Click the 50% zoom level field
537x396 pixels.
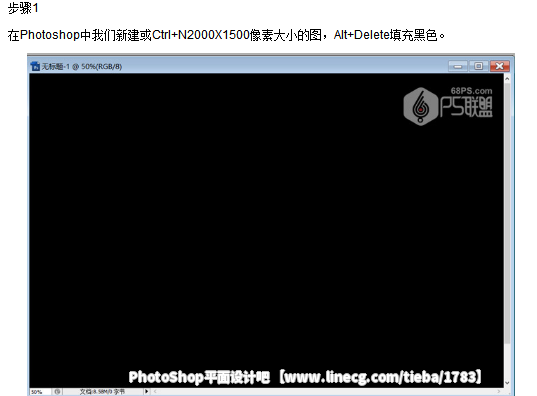40,392
